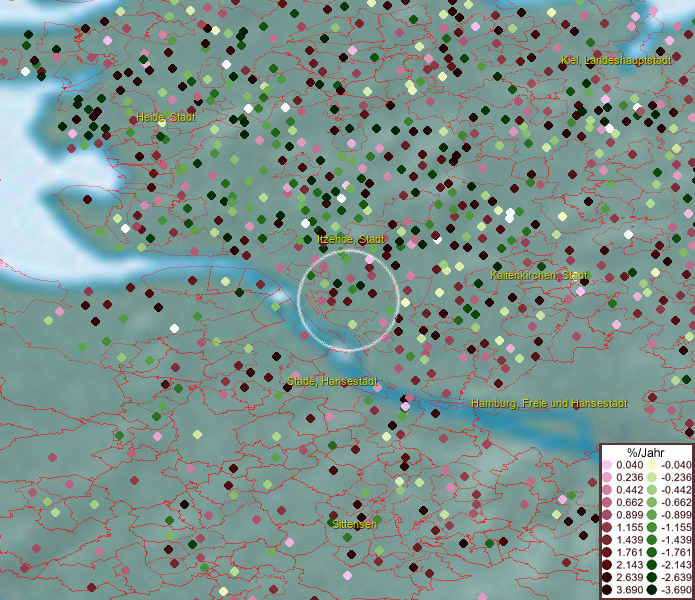Select the 3.690 legend color swatch

(608, 590)
